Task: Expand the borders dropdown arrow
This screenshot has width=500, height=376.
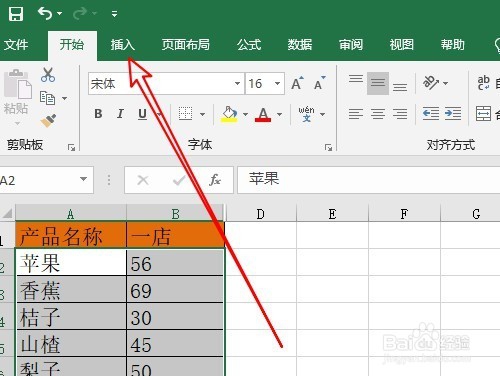Action: (202, 114)
